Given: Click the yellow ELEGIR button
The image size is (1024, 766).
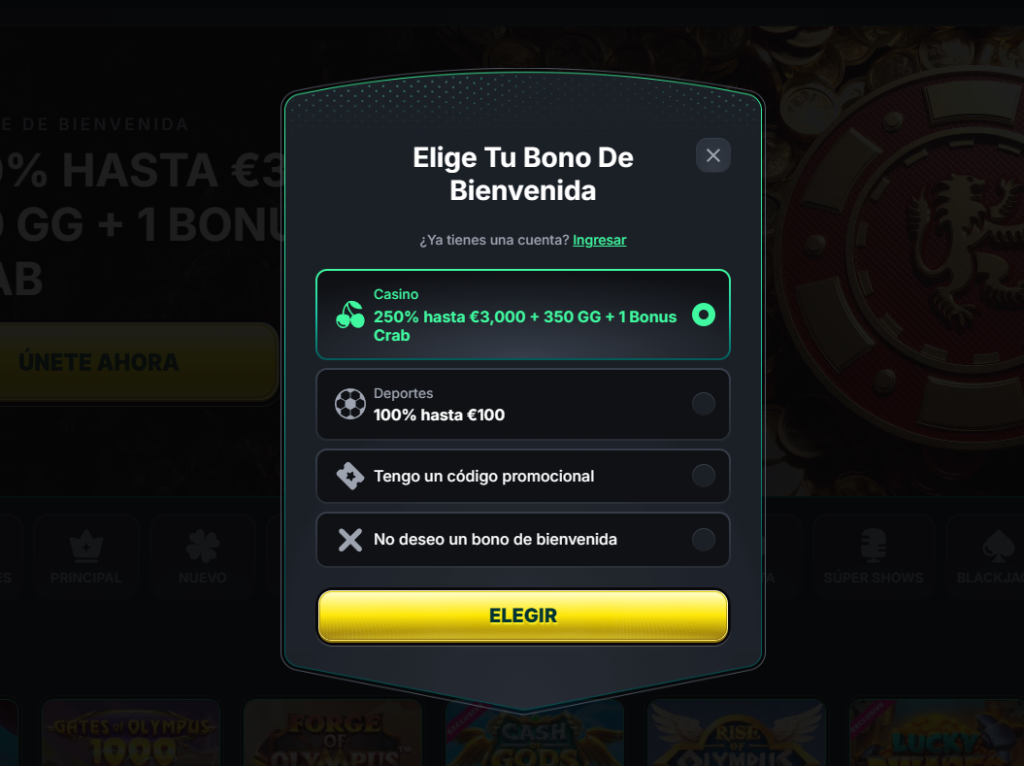Looking at the screenshot, I should [x=522, y=616].
